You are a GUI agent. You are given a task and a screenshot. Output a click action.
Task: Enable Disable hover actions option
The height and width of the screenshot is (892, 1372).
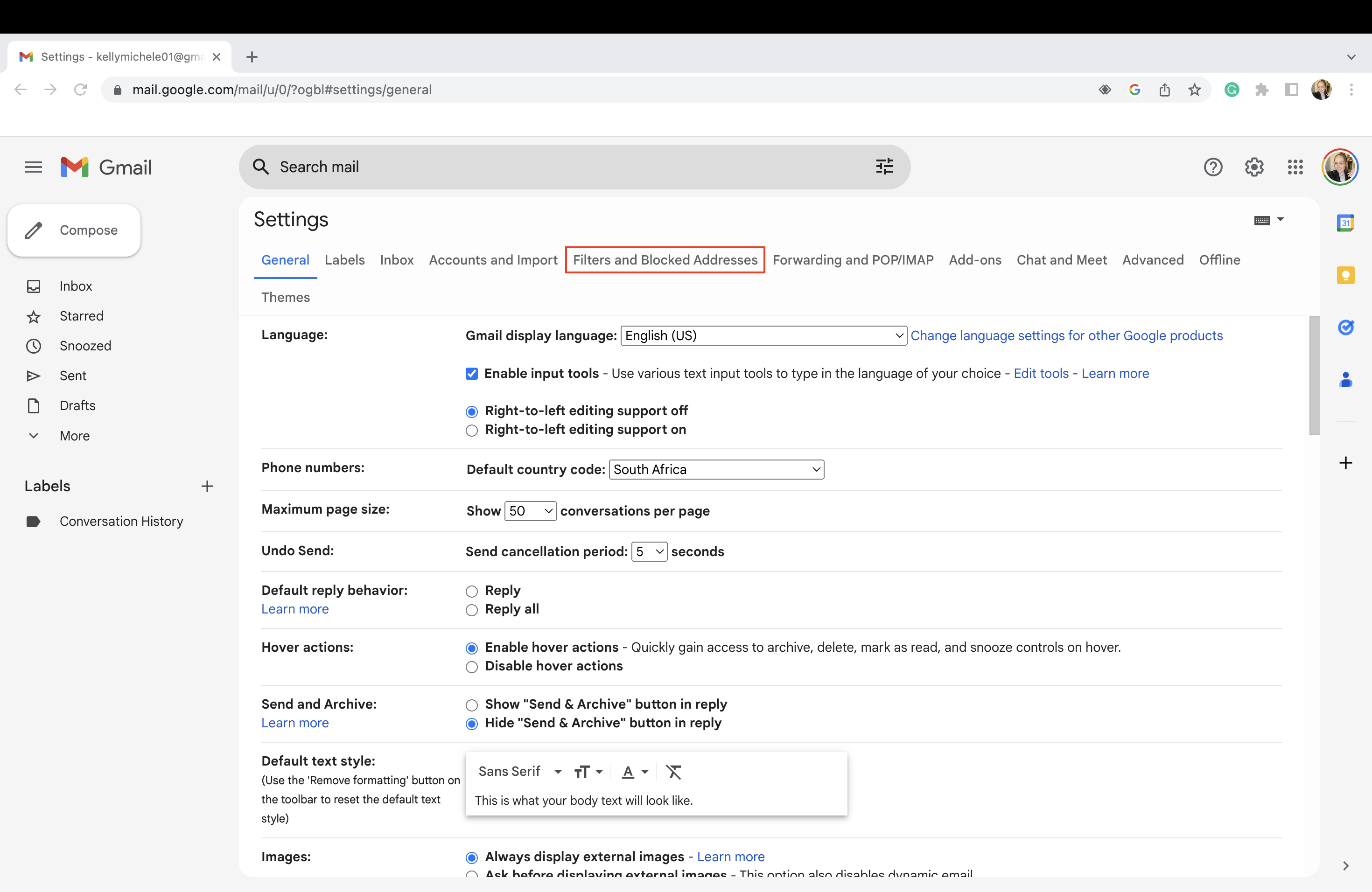471,667
